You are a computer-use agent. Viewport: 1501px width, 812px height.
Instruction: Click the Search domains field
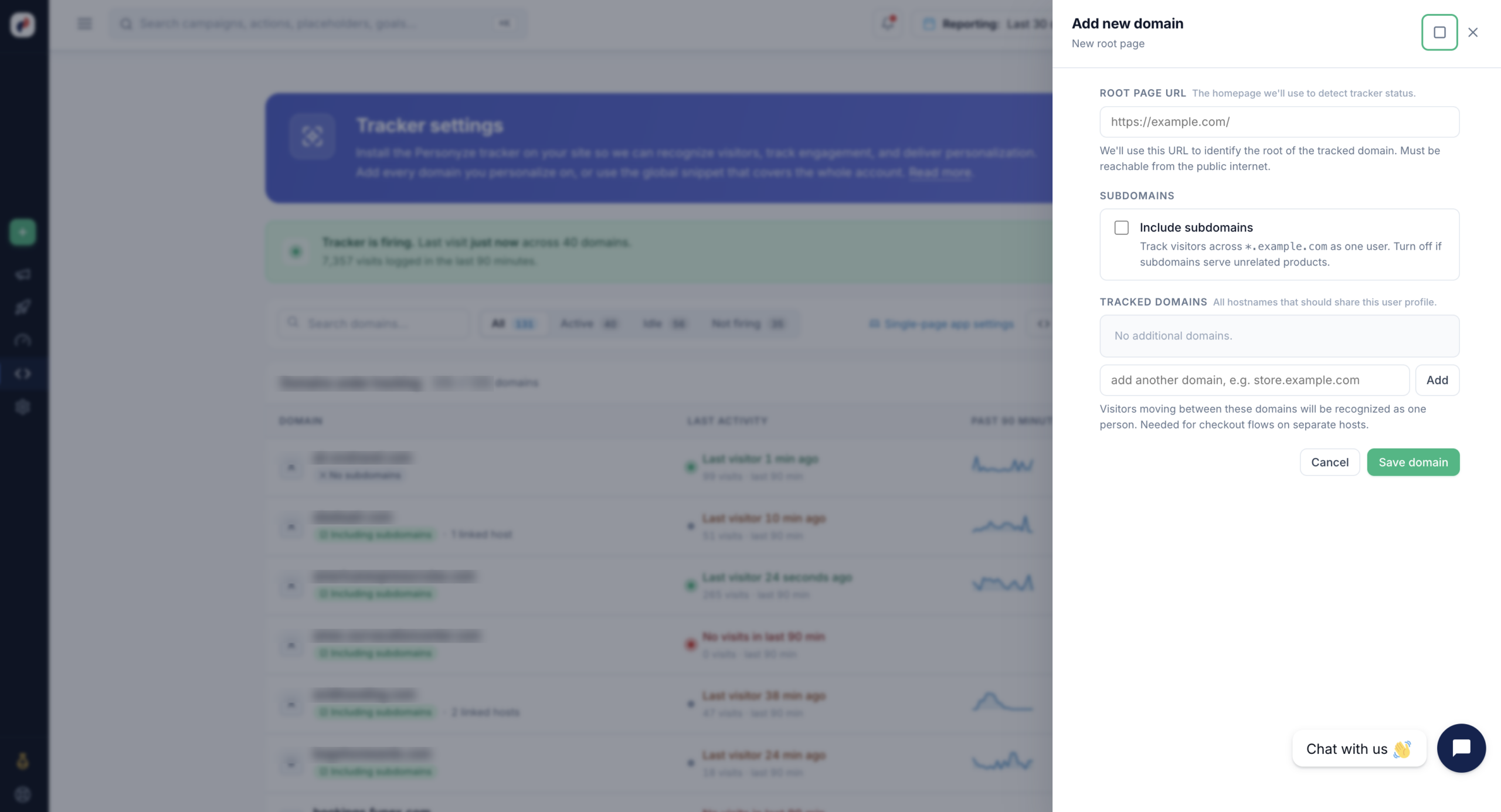[373, 323]
